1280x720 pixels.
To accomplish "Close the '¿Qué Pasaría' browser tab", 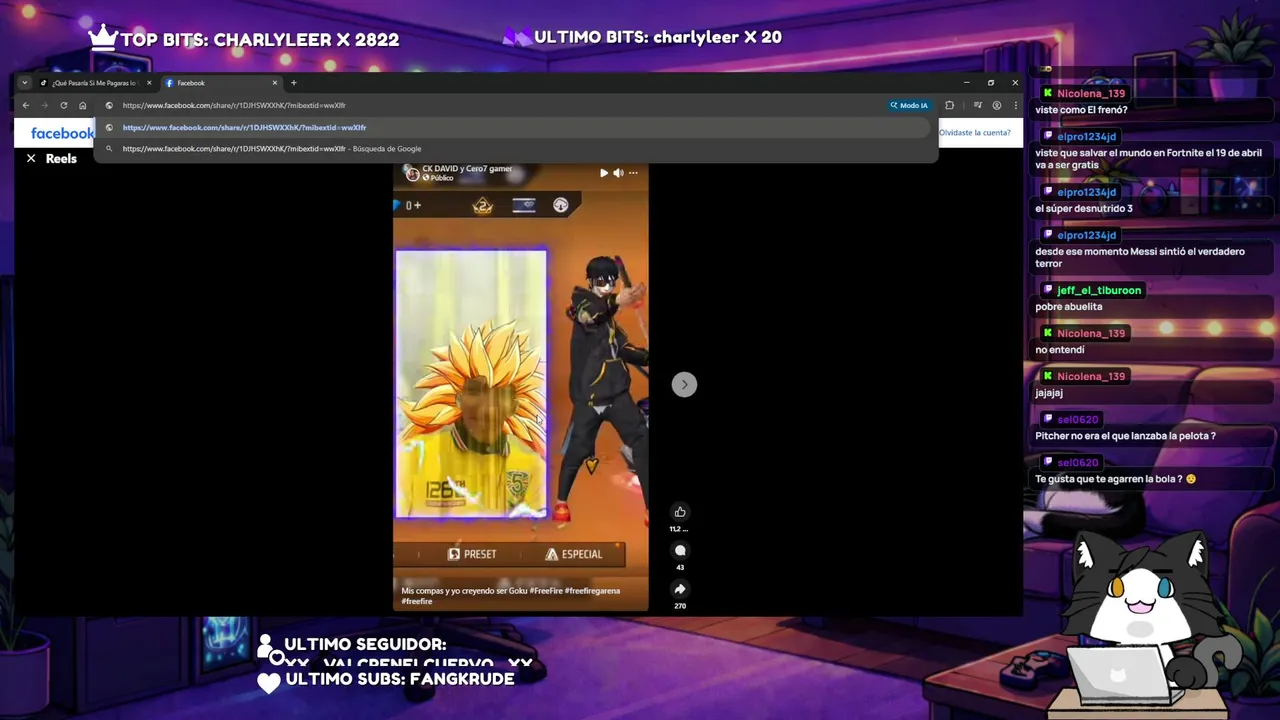I will click(149, 83).
